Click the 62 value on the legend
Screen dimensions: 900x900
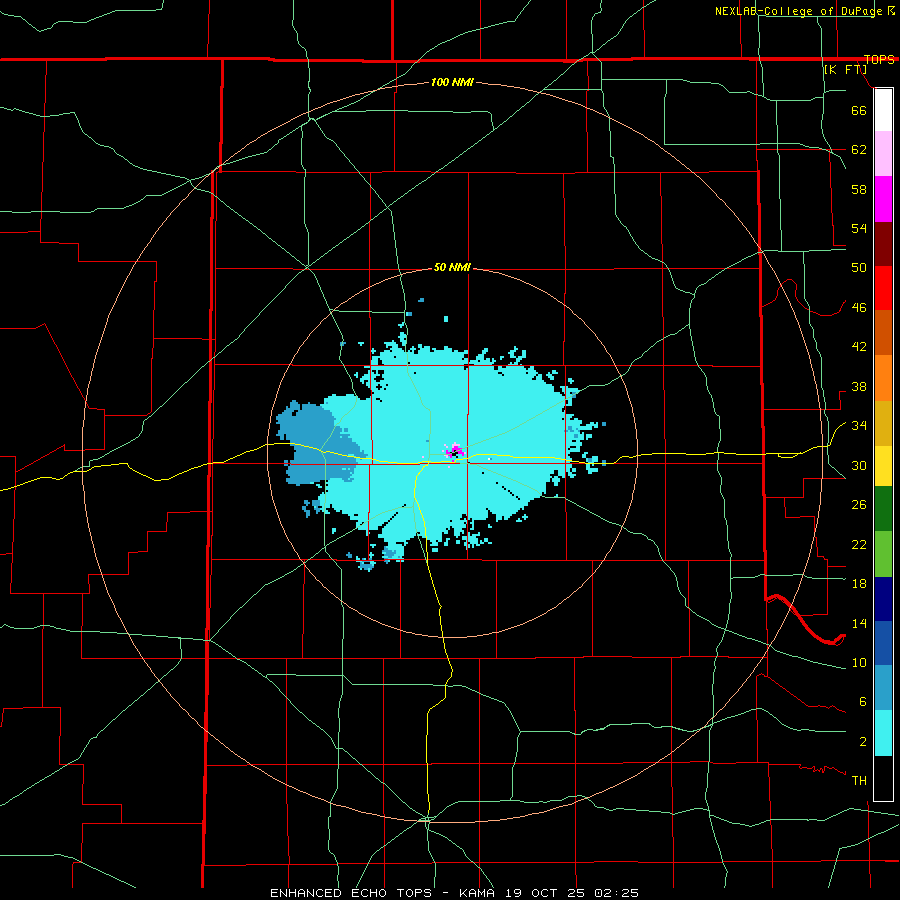(x=859, y=150)
